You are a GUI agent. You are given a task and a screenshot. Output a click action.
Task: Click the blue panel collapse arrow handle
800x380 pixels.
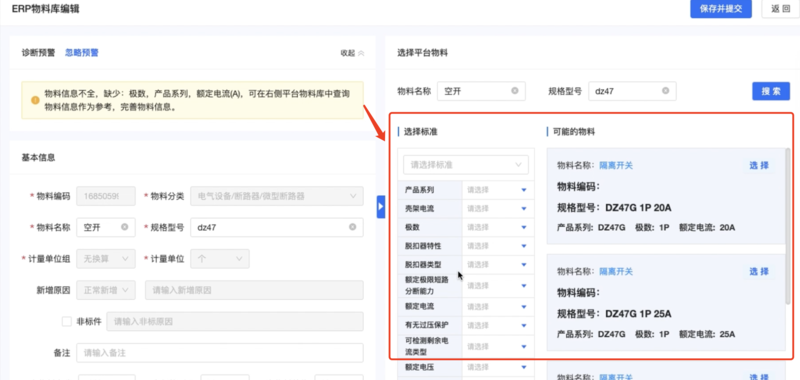(381, 207)
